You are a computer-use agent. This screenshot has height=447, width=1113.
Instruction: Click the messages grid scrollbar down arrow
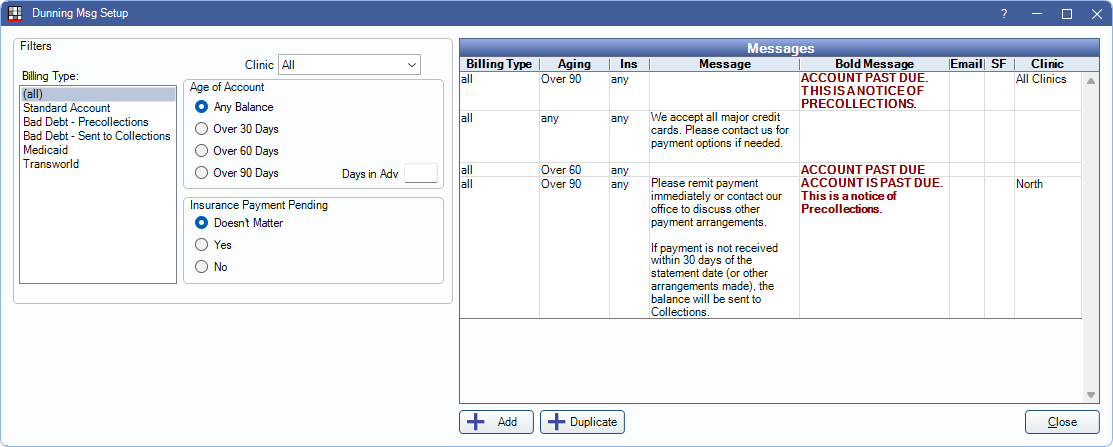[1091, 396]
